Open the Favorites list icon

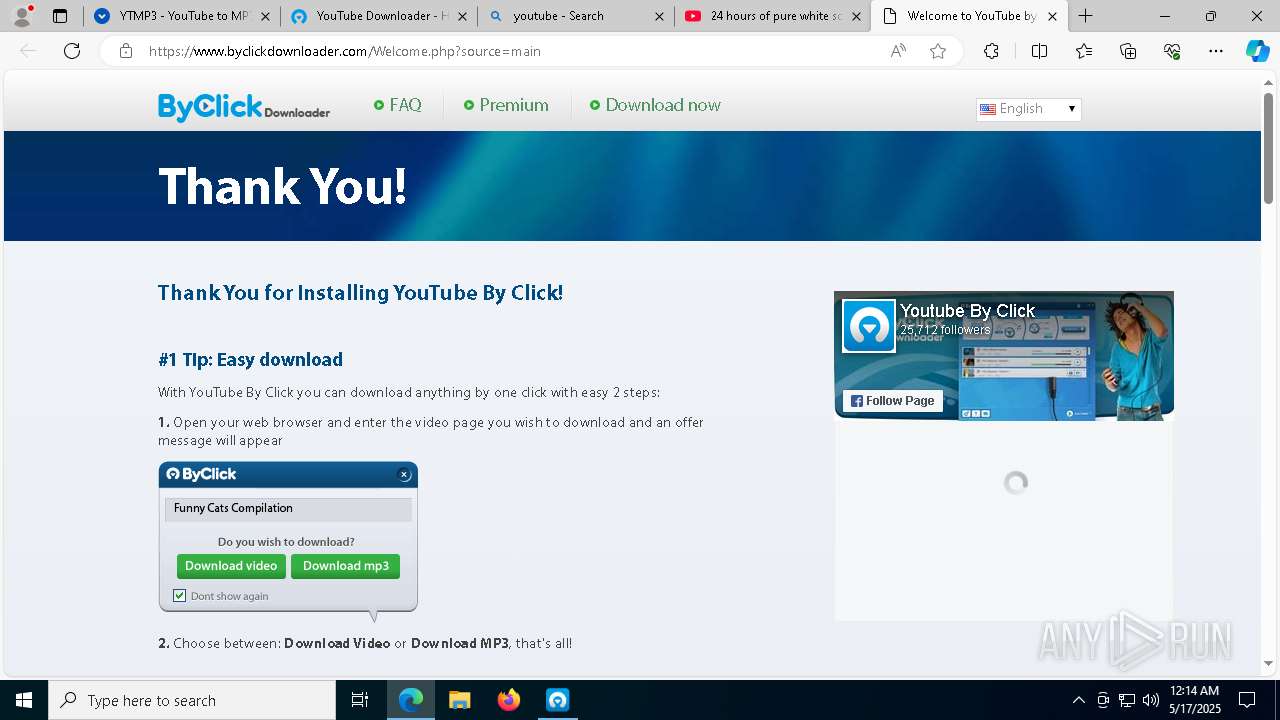pyautogui.click(x=1084, y=51)
